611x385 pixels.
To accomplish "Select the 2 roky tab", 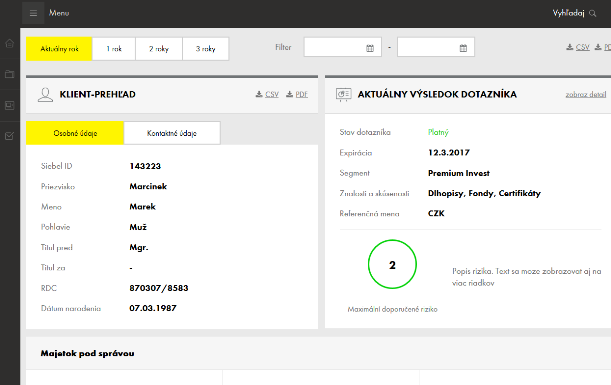I will tap(159, 49).
